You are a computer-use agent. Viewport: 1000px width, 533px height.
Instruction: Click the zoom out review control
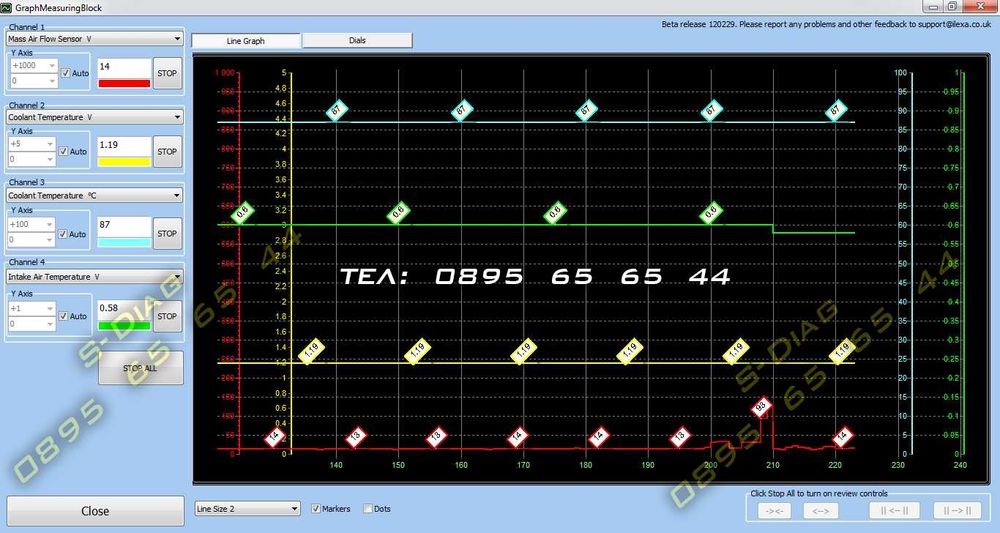(821, 511)
